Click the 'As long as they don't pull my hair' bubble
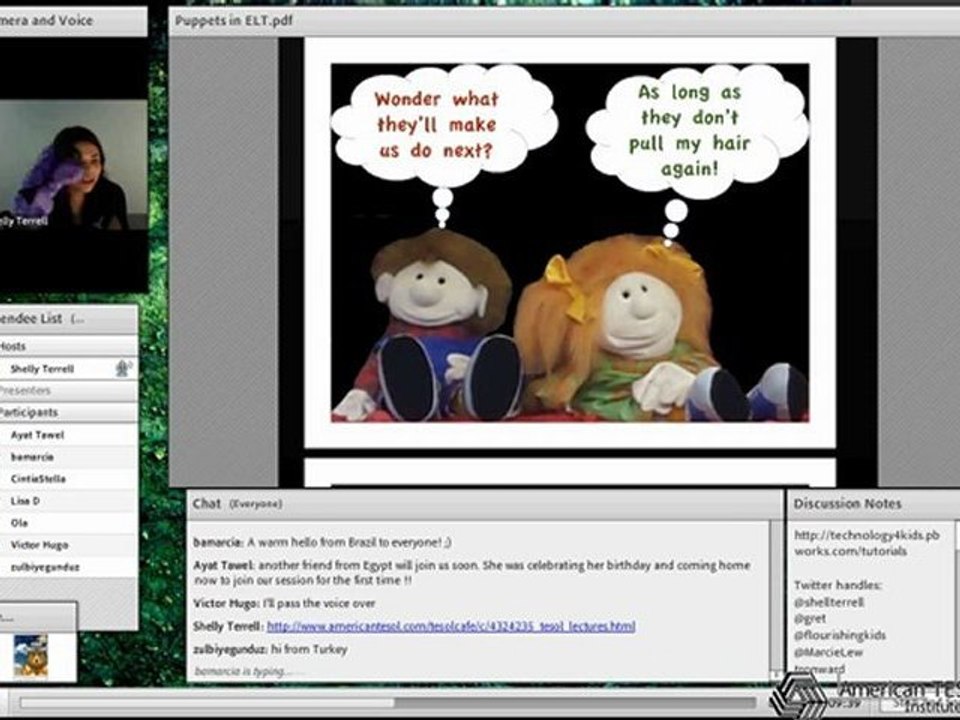Image resolution: width=960 pixels, height=720 pixels. tap(696, 130)
